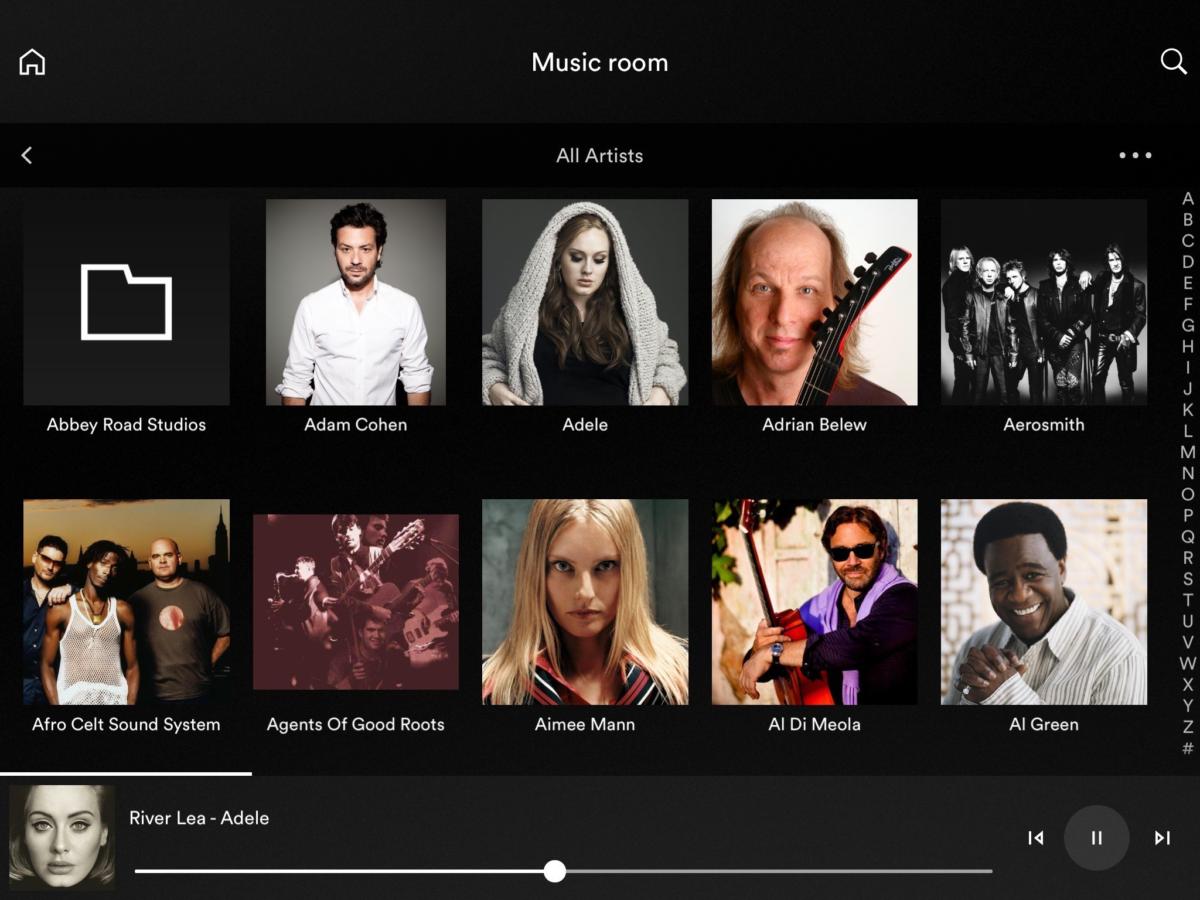This screenshot has height=900, width=1200.
Task: Click the Al Di Meola name label
Action: click(x=814, y=725)
